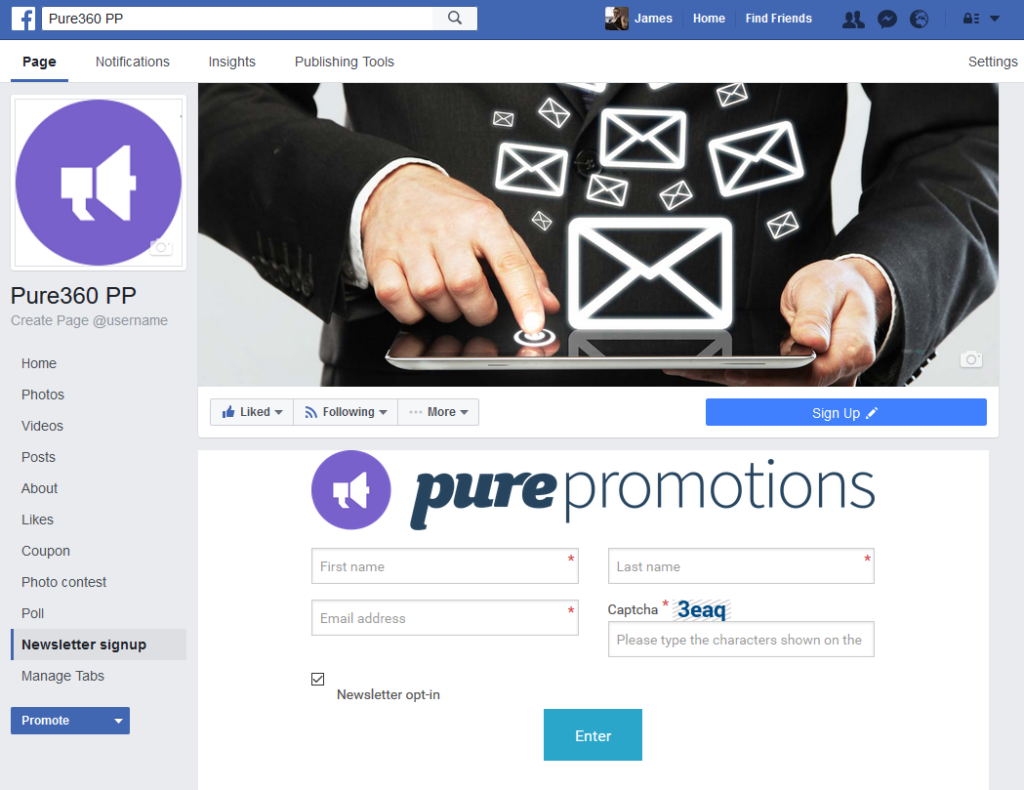
Task: Click the blue Sign Up button
Action: tap(846, 413)
